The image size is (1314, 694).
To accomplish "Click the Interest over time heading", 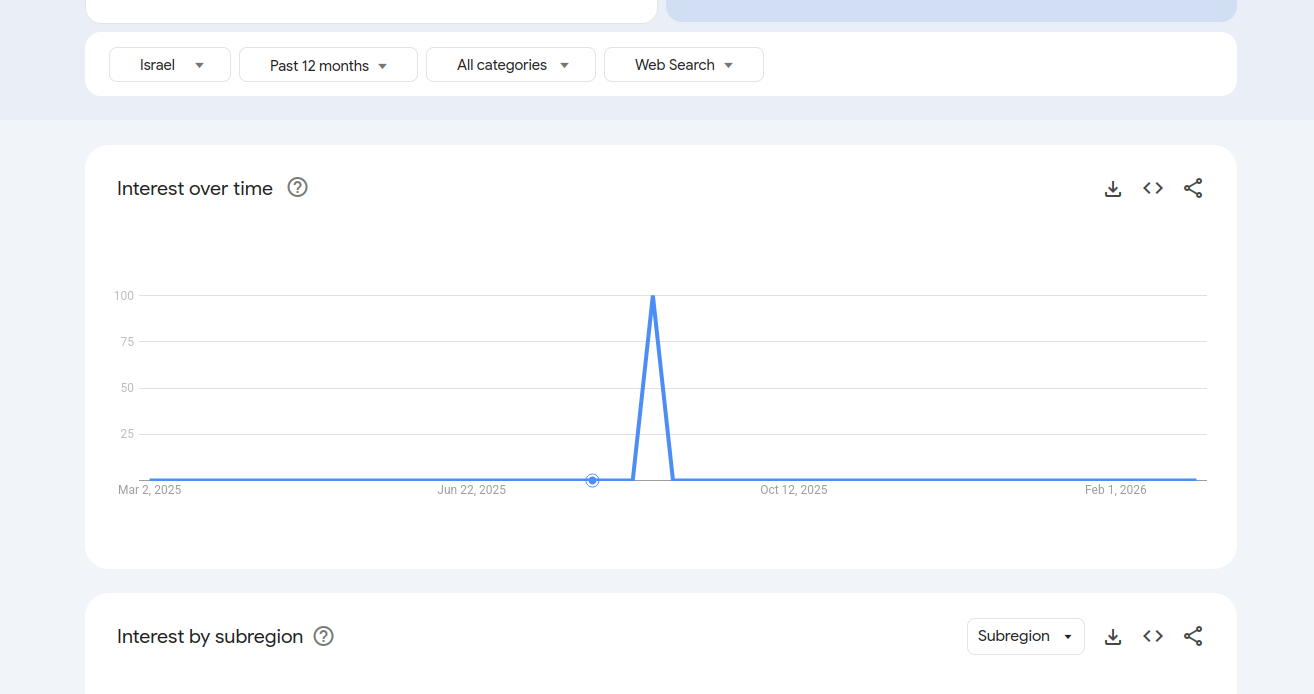I will [195, 188].
